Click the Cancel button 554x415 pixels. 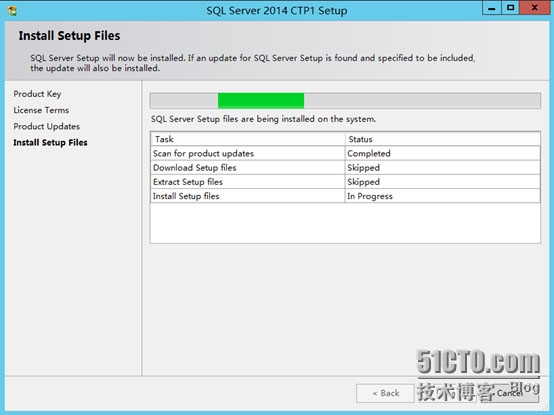(509, 393)
